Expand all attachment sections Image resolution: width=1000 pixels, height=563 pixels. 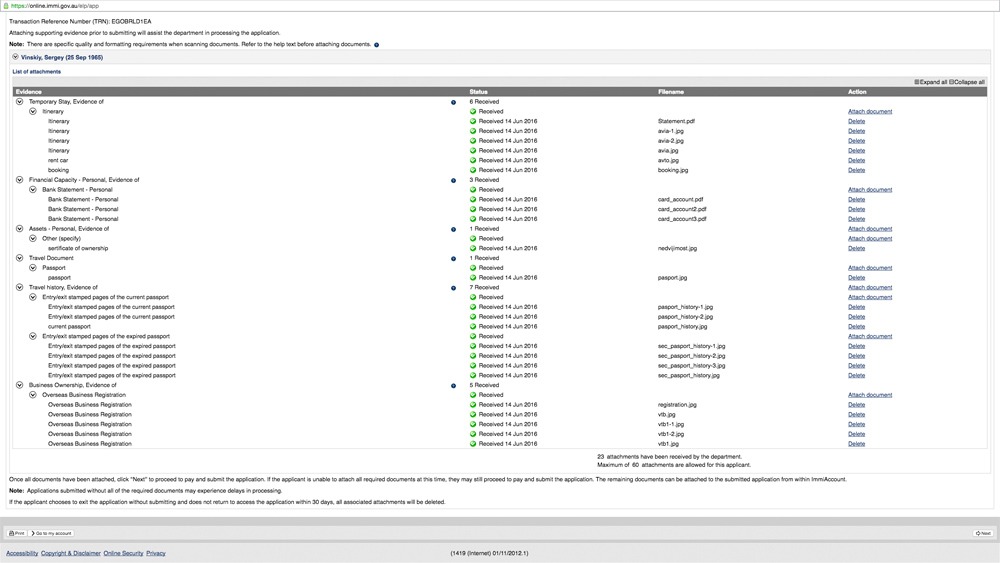click(x=930, y=82)
